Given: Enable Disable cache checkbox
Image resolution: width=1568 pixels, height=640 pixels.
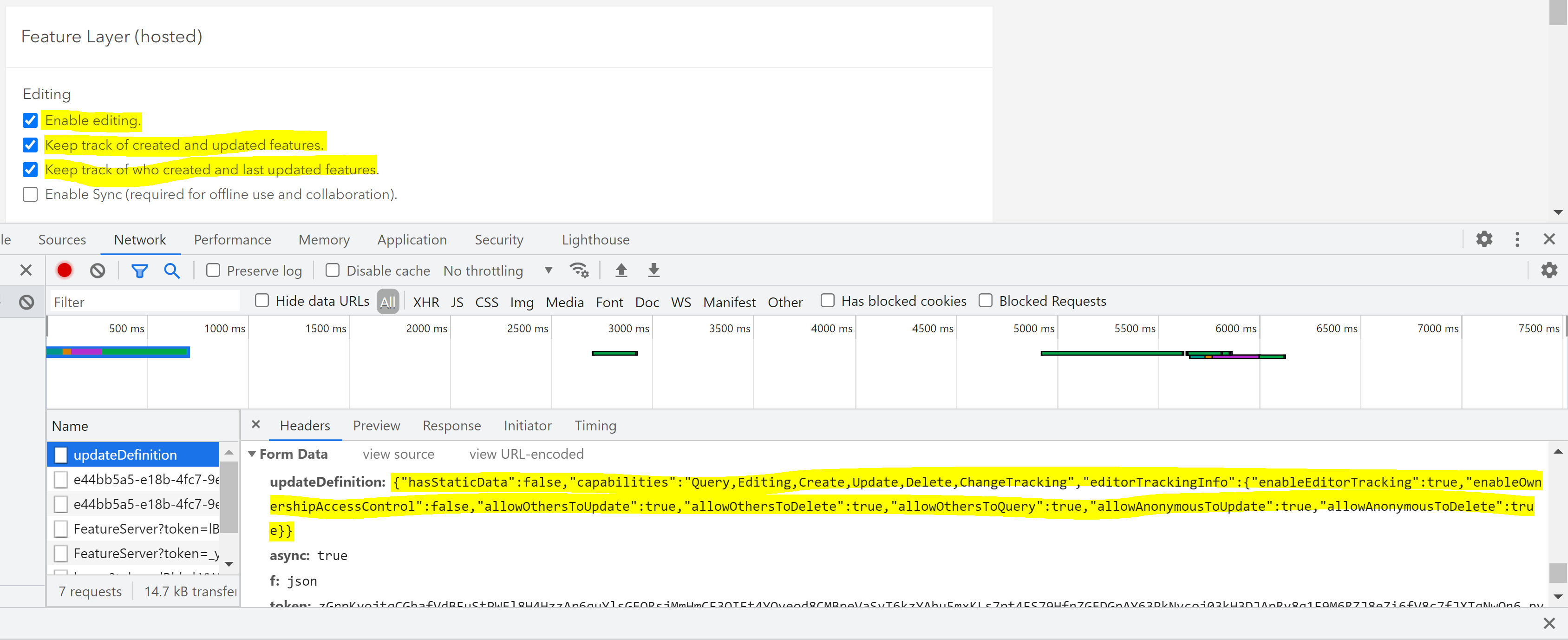Looking at the screenshot, I should click(x=333, y=271).
